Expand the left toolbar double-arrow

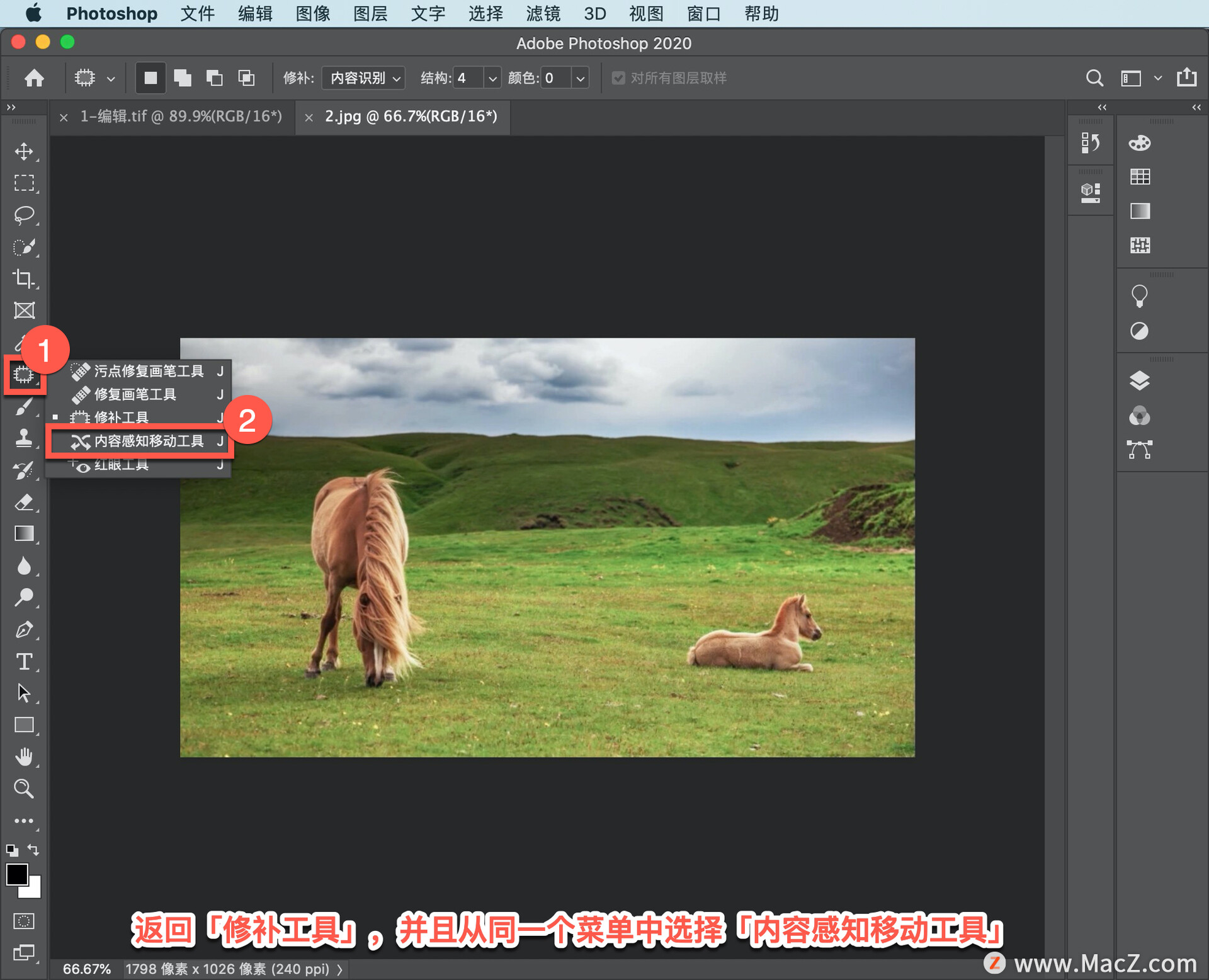[11, 108]
